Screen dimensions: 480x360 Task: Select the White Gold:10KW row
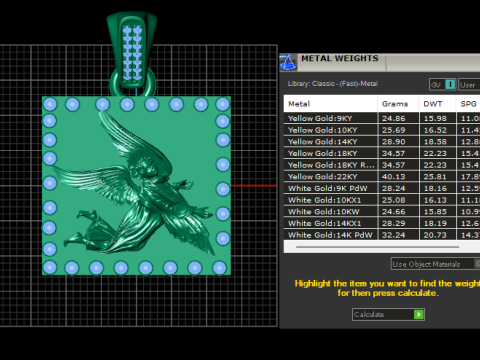(382, 212)
